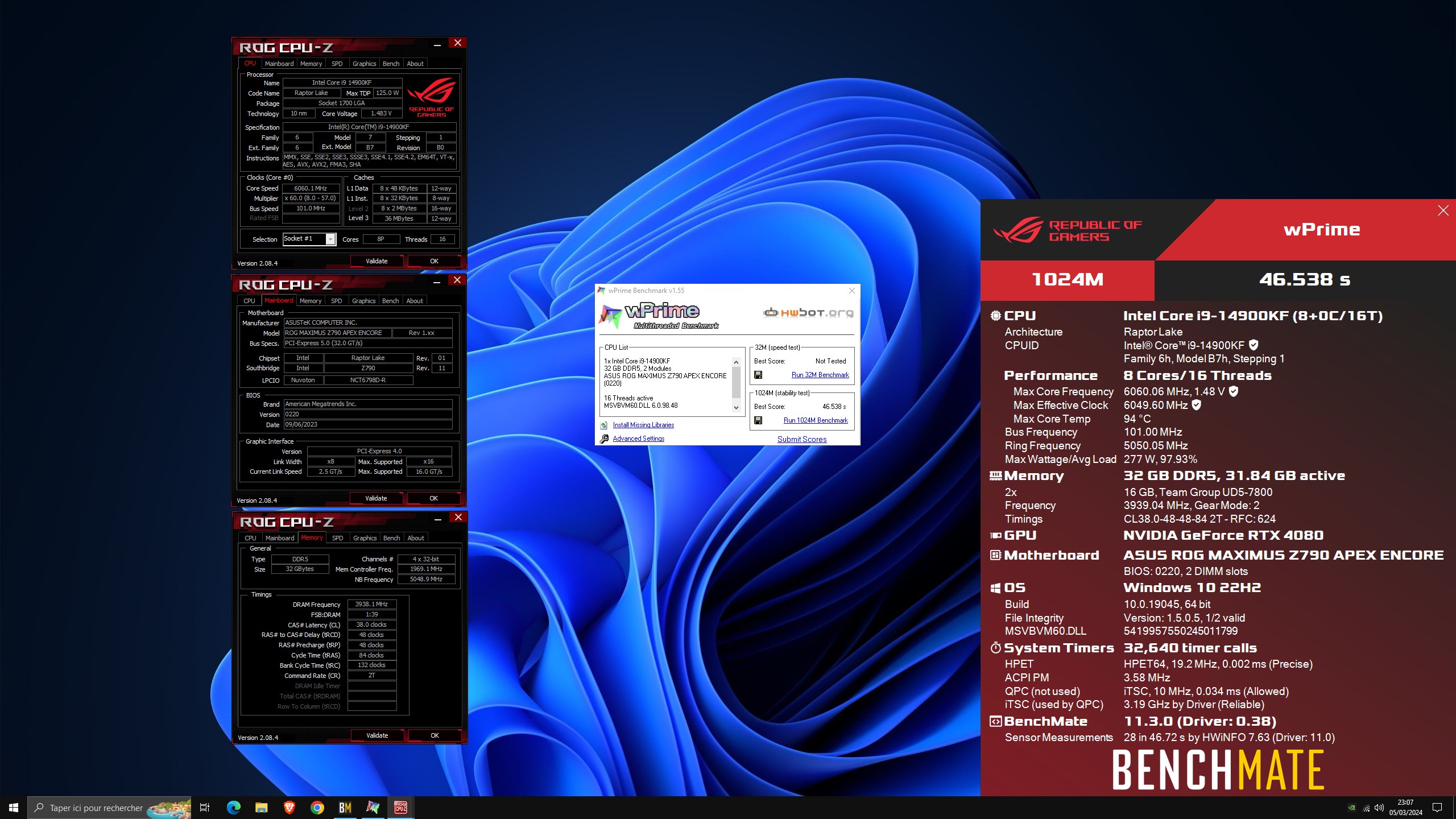
Task: Switch to BenchMate via its taskbar icon
Action: pyautogui.click(x=345, y=808)
